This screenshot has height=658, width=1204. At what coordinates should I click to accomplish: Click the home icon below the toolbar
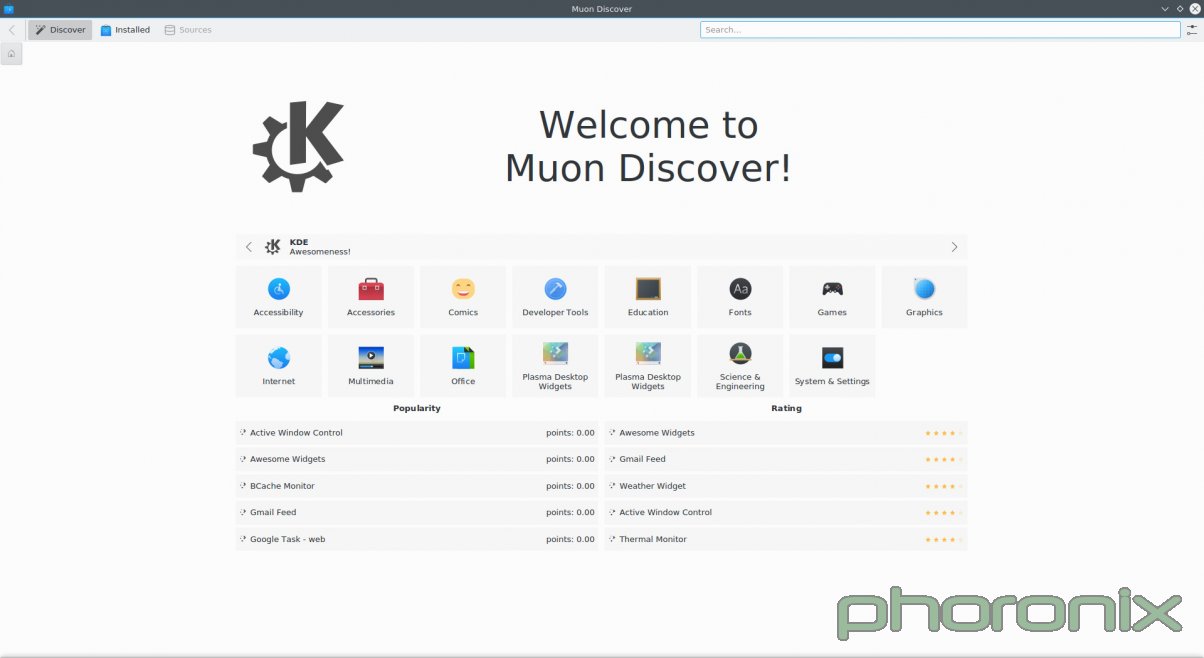click(10, 53)
